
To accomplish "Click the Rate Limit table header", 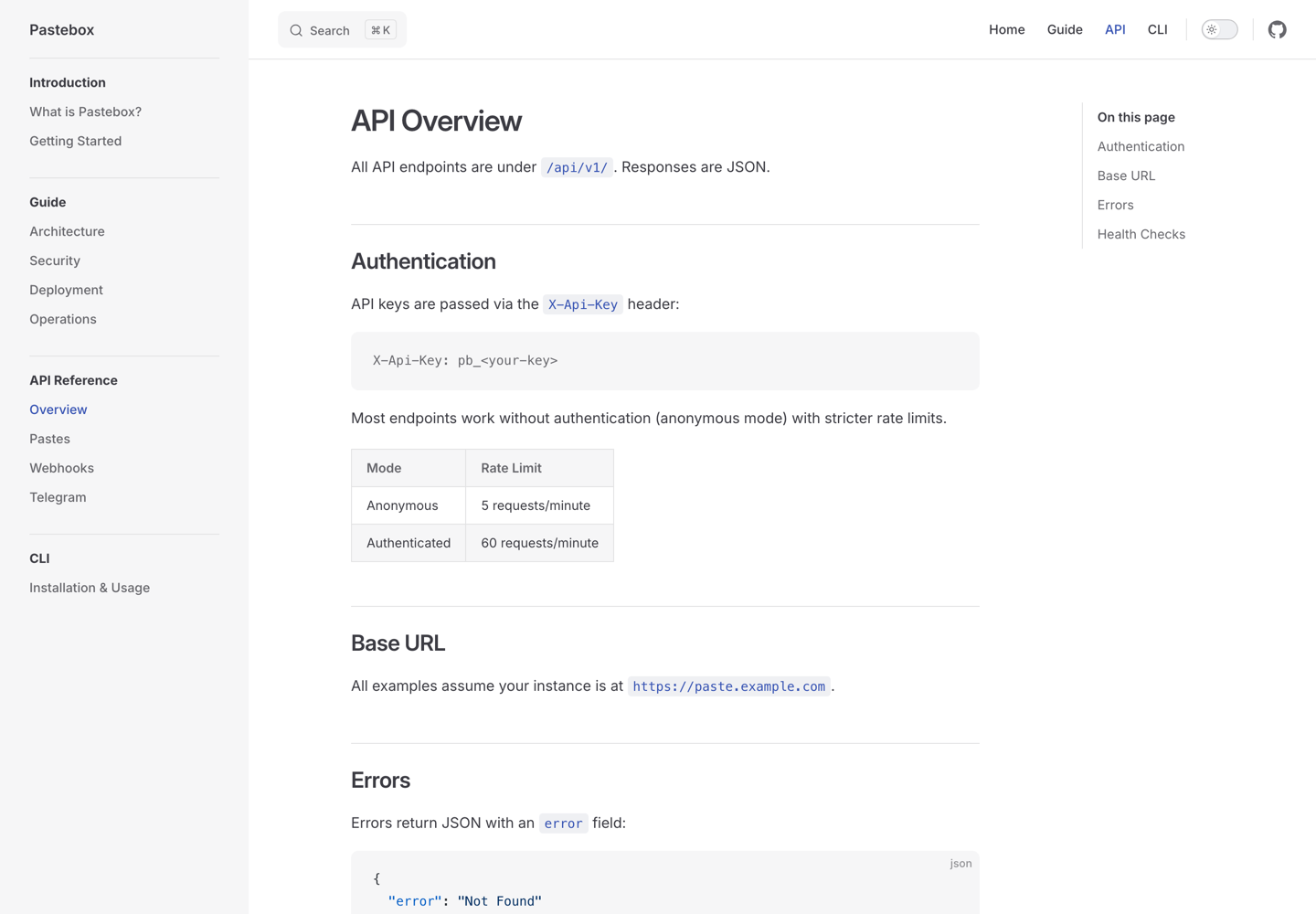I will (539, 468).
